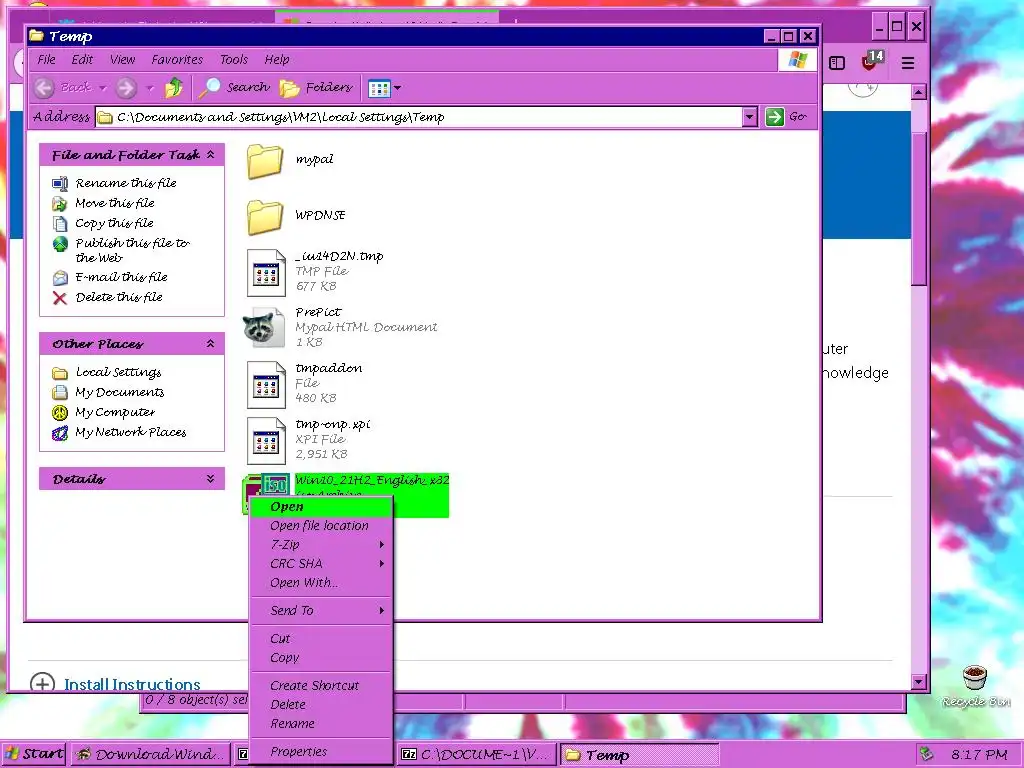Collapse the Other Places panel

210,344
